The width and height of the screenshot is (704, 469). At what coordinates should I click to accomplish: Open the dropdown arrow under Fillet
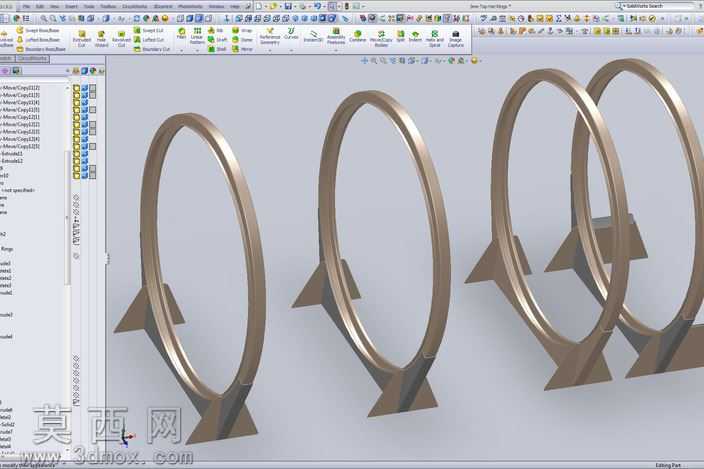click(181, 51)
